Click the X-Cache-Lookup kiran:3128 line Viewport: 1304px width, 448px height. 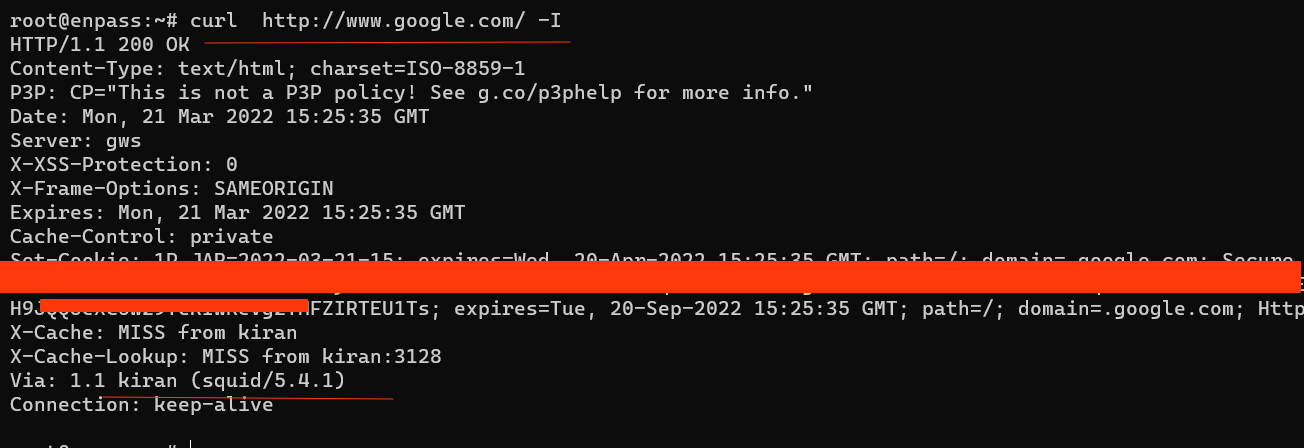pos(226,356)
